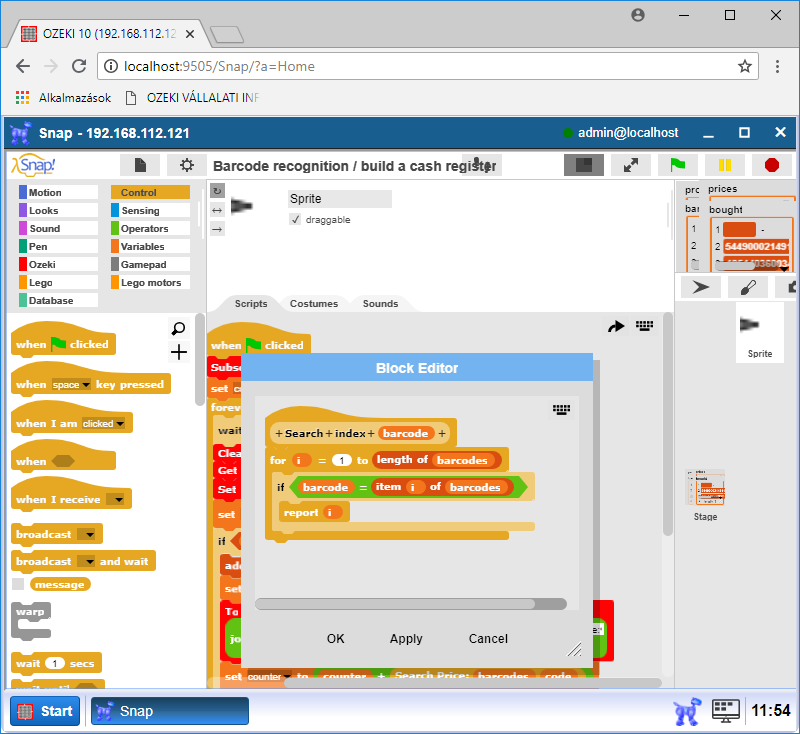The width and height of the screenshot is (800, 734).
Task: Switch to the Costumes tab
Action: point(314,303)
